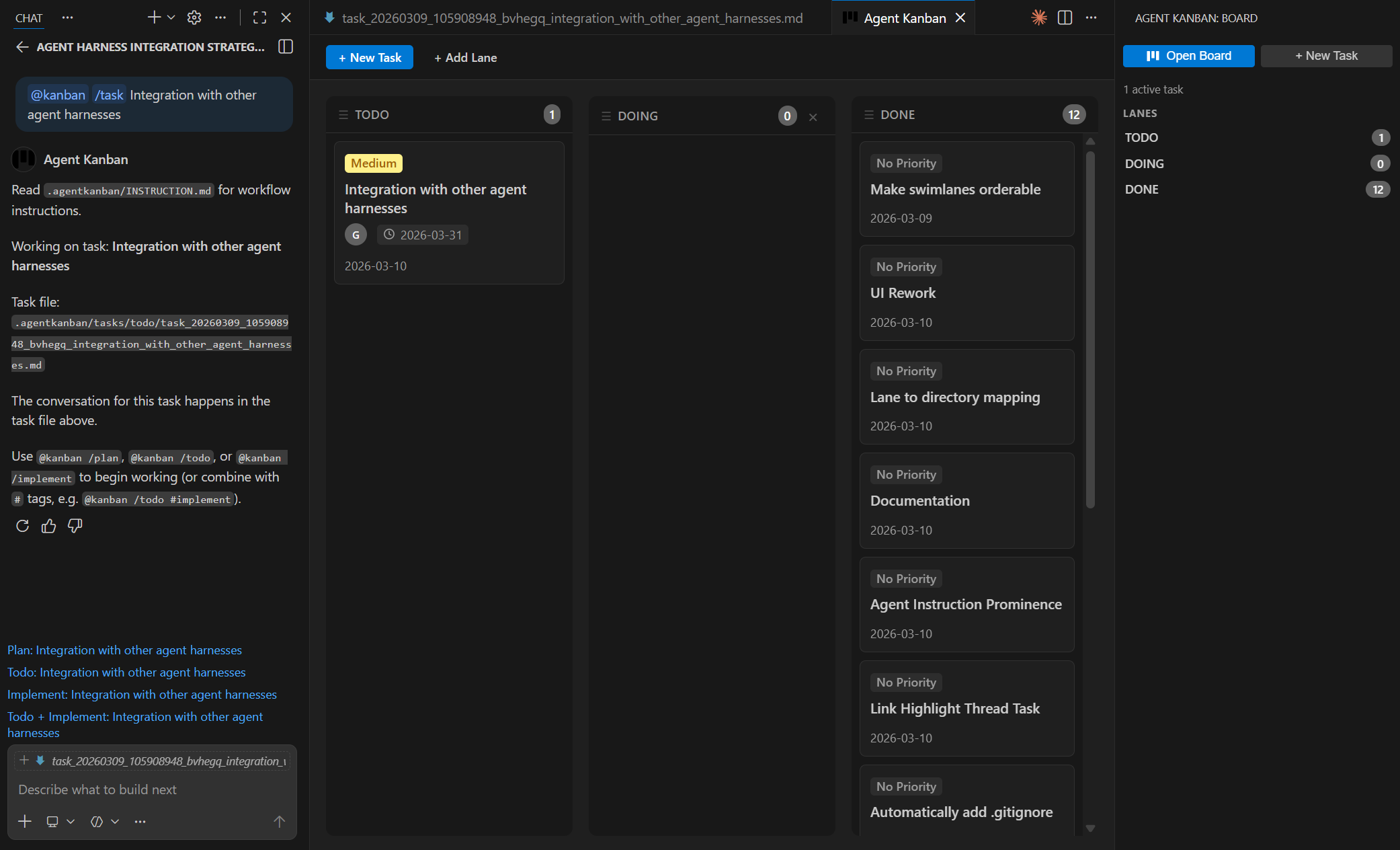Click @kanban mention in chat message
Image resolution: width=1400 pixels, height=850 pixels.
click(x=58, y=95)
